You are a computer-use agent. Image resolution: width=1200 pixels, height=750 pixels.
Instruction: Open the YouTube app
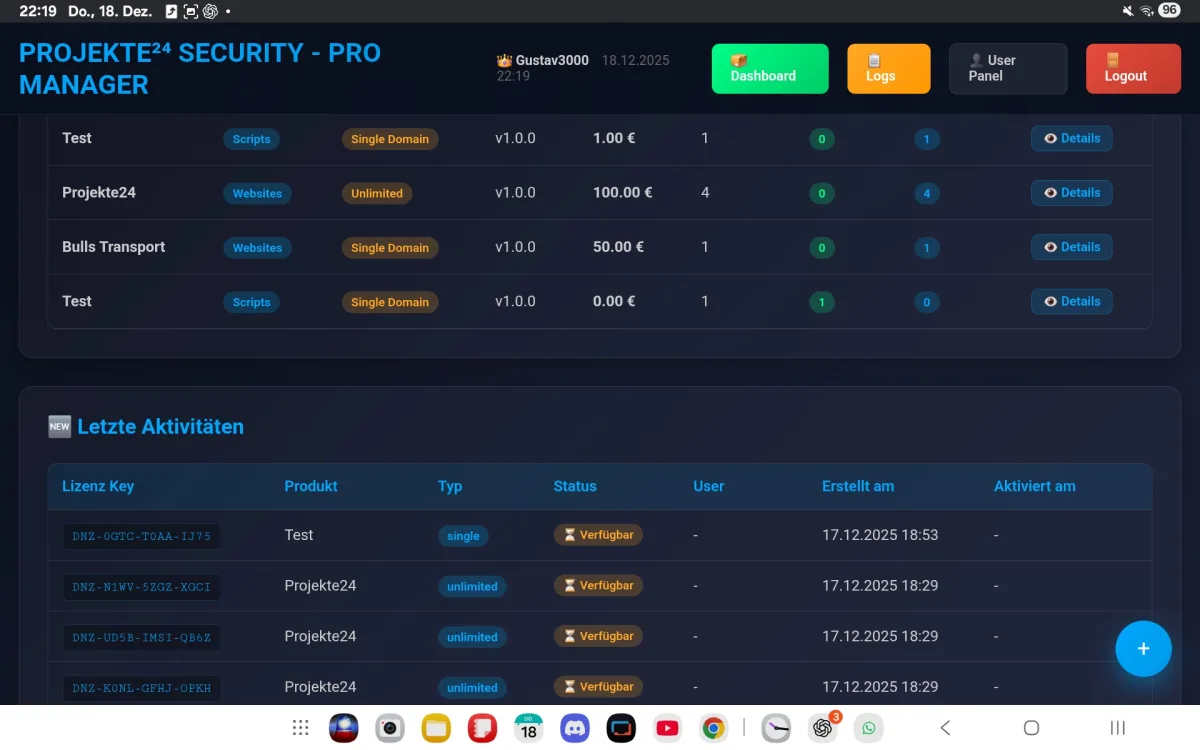[x=668, y=728]
